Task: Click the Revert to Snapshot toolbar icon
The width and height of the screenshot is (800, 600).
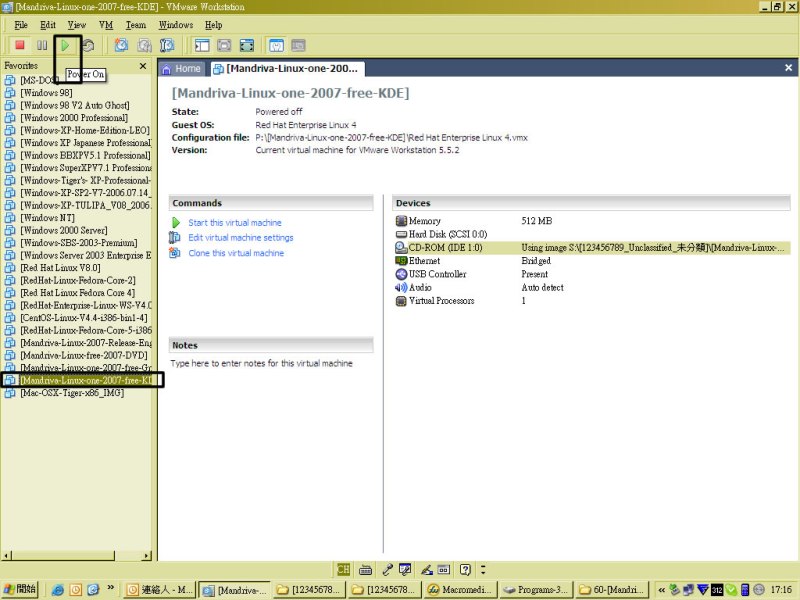Action: point(144,45)
